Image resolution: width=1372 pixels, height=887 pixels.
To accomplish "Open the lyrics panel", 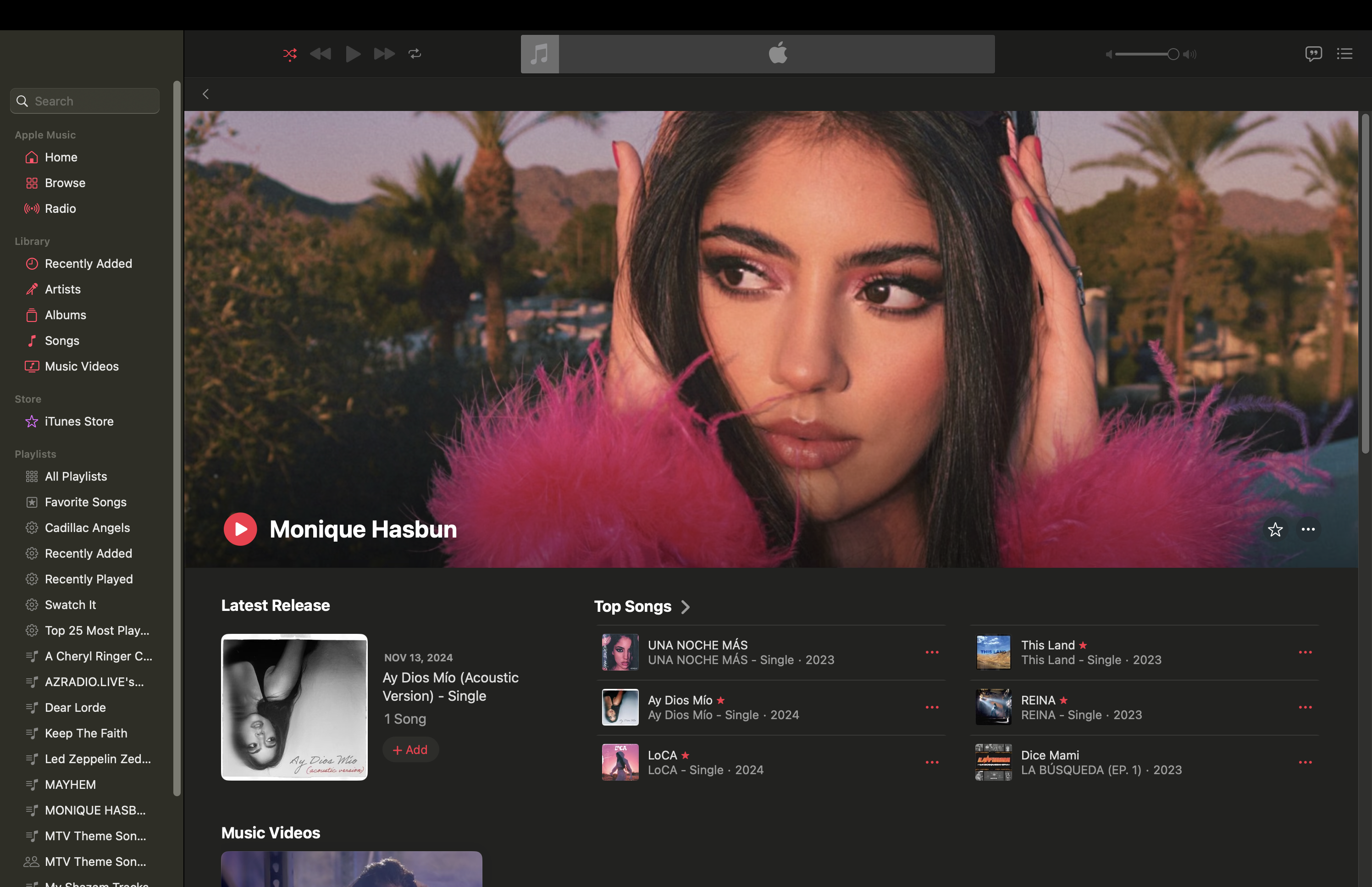I will pyautogui.click(x=1313, y=54).
